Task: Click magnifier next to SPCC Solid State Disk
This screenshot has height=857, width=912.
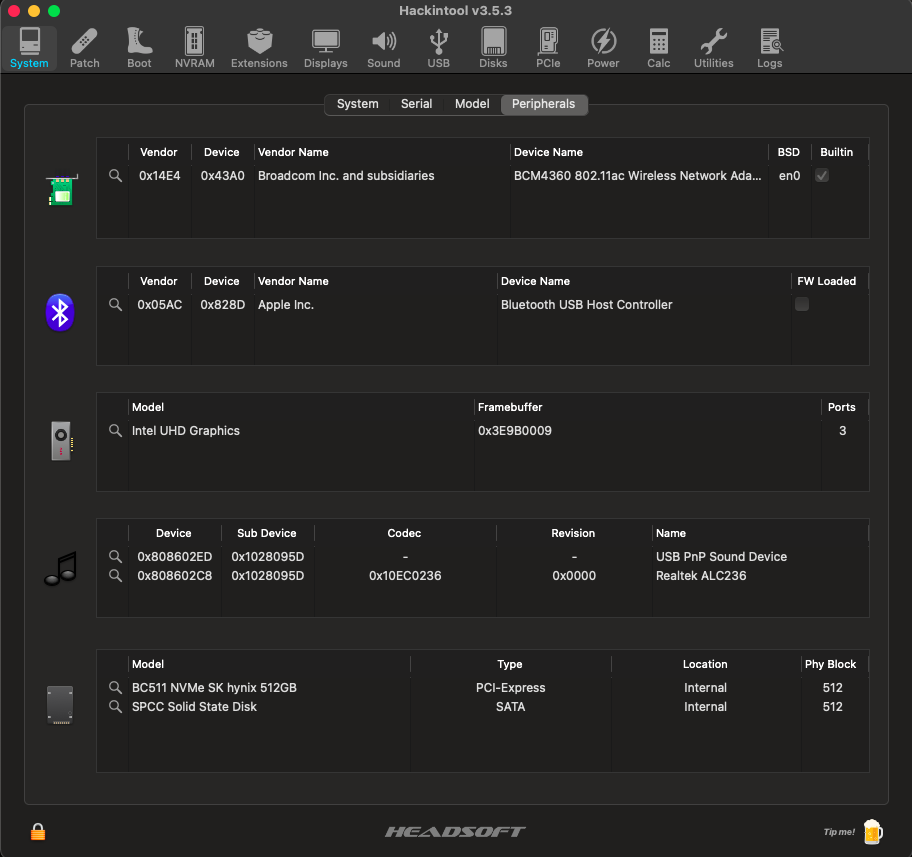Action: click(x=115, y=706)
